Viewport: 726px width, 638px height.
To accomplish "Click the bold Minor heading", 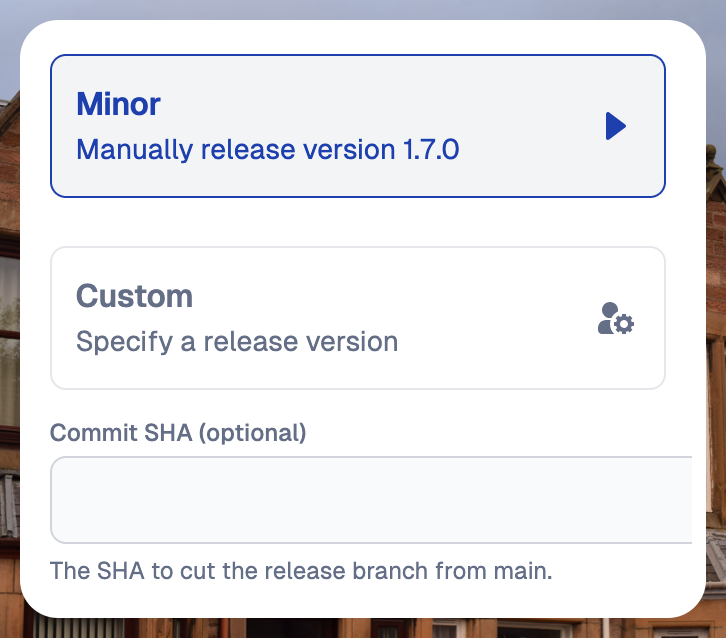I will point(118,104).
